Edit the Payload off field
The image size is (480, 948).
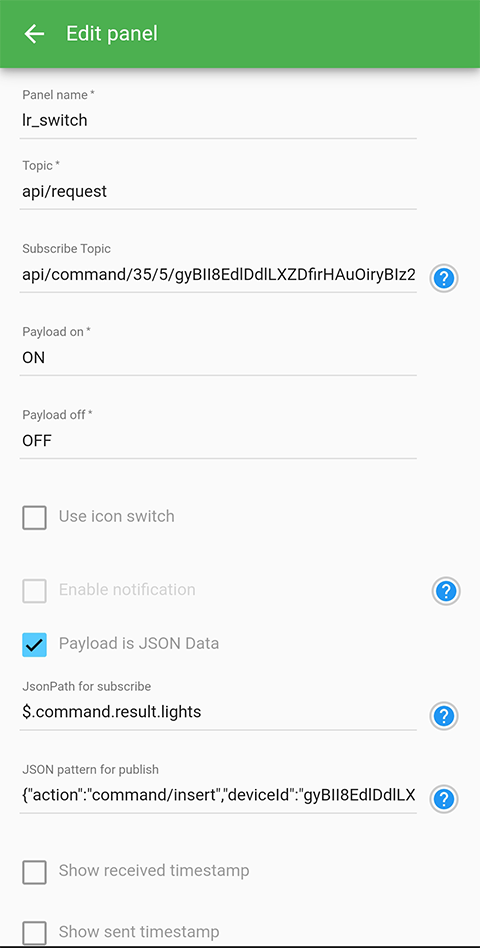pyautogui.click(x=218, y=441)
